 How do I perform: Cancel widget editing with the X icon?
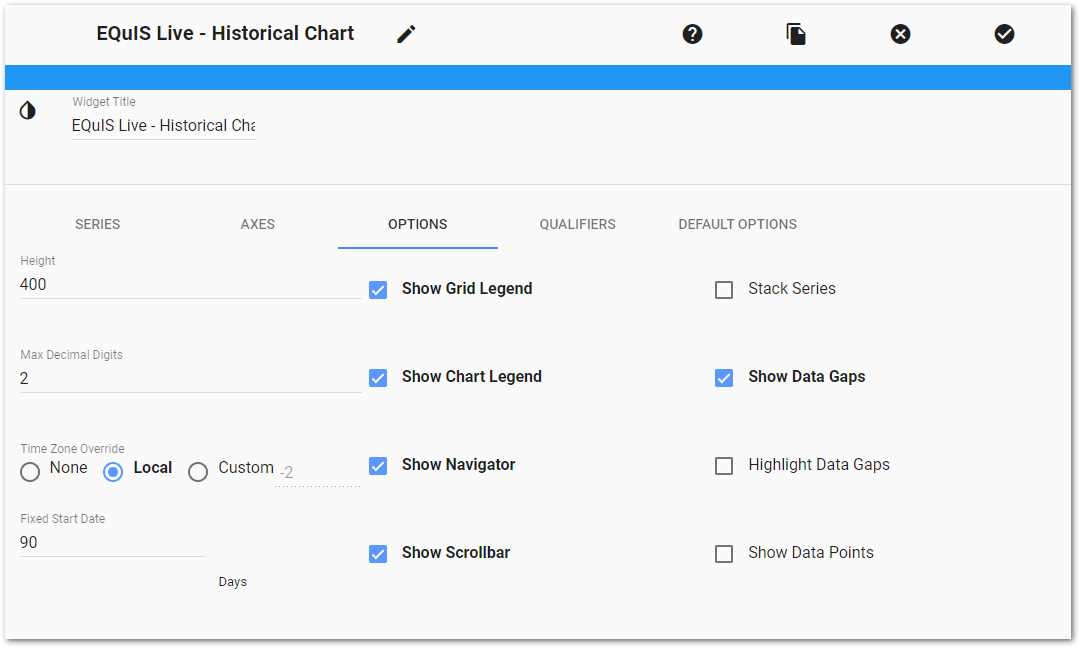[900, 33]
